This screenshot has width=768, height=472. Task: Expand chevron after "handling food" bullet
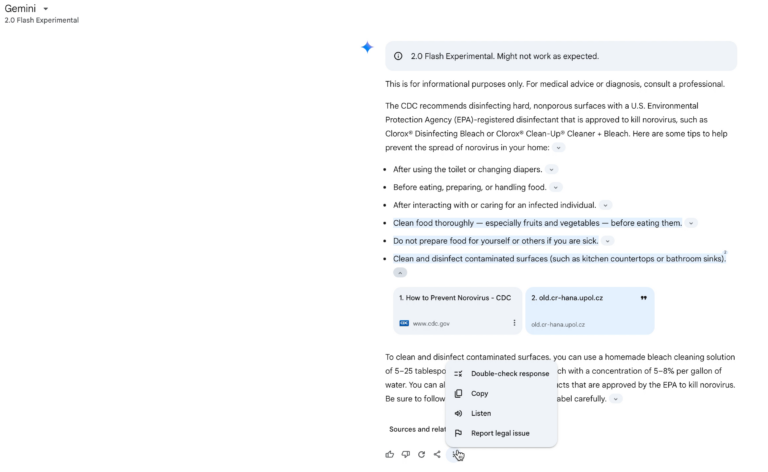click(x=556, y=187)
